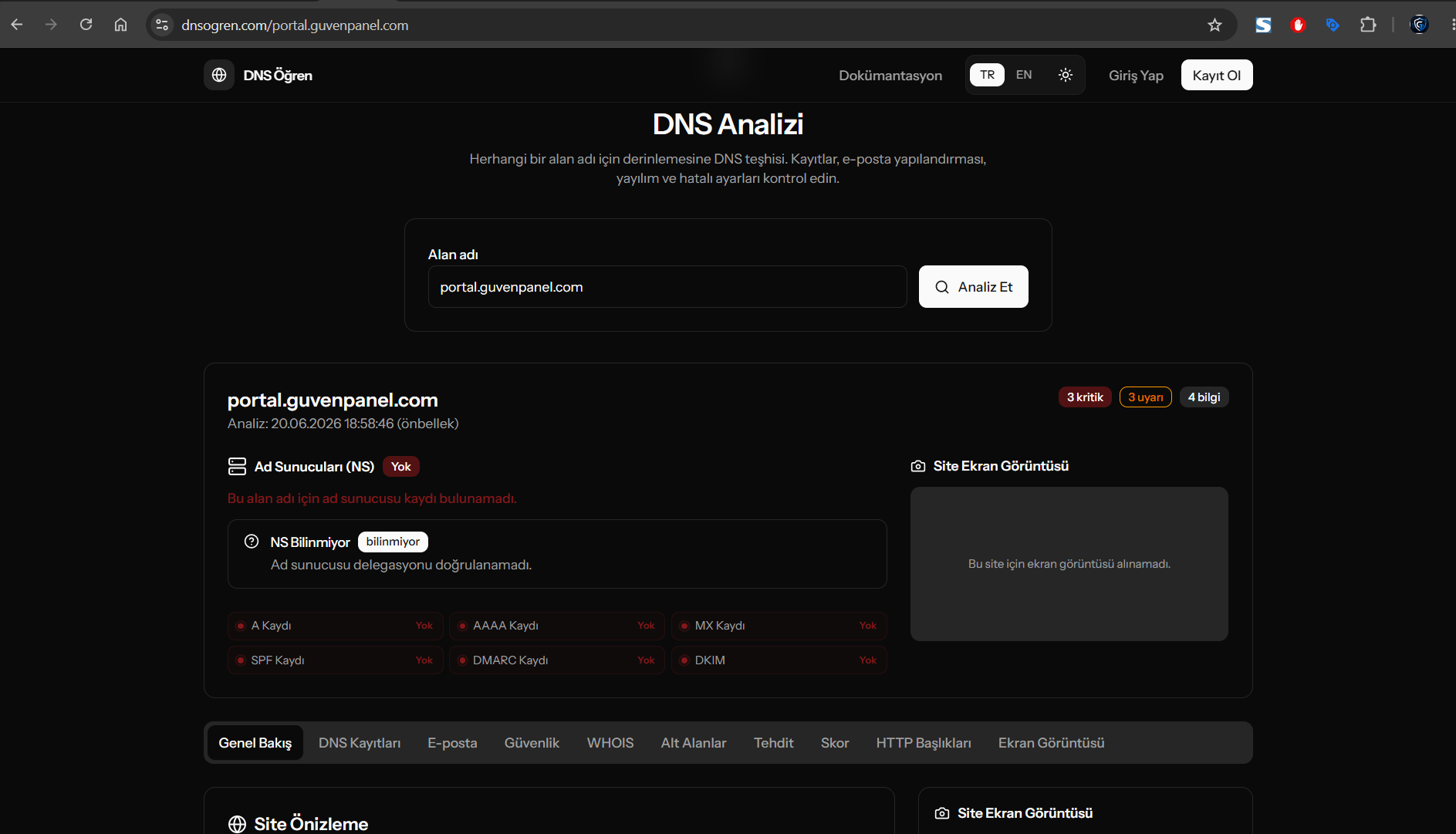Open the E-posta tab

click(452, 743)
